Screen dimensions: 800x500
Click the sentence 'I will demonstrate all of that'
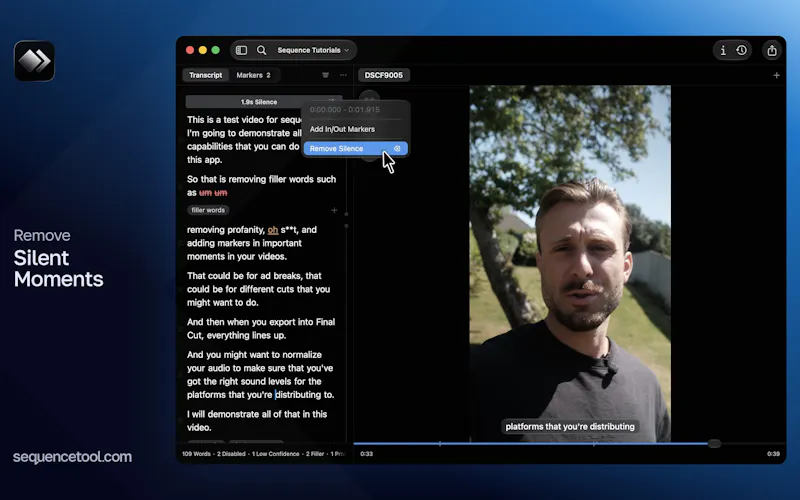point(257,420)
